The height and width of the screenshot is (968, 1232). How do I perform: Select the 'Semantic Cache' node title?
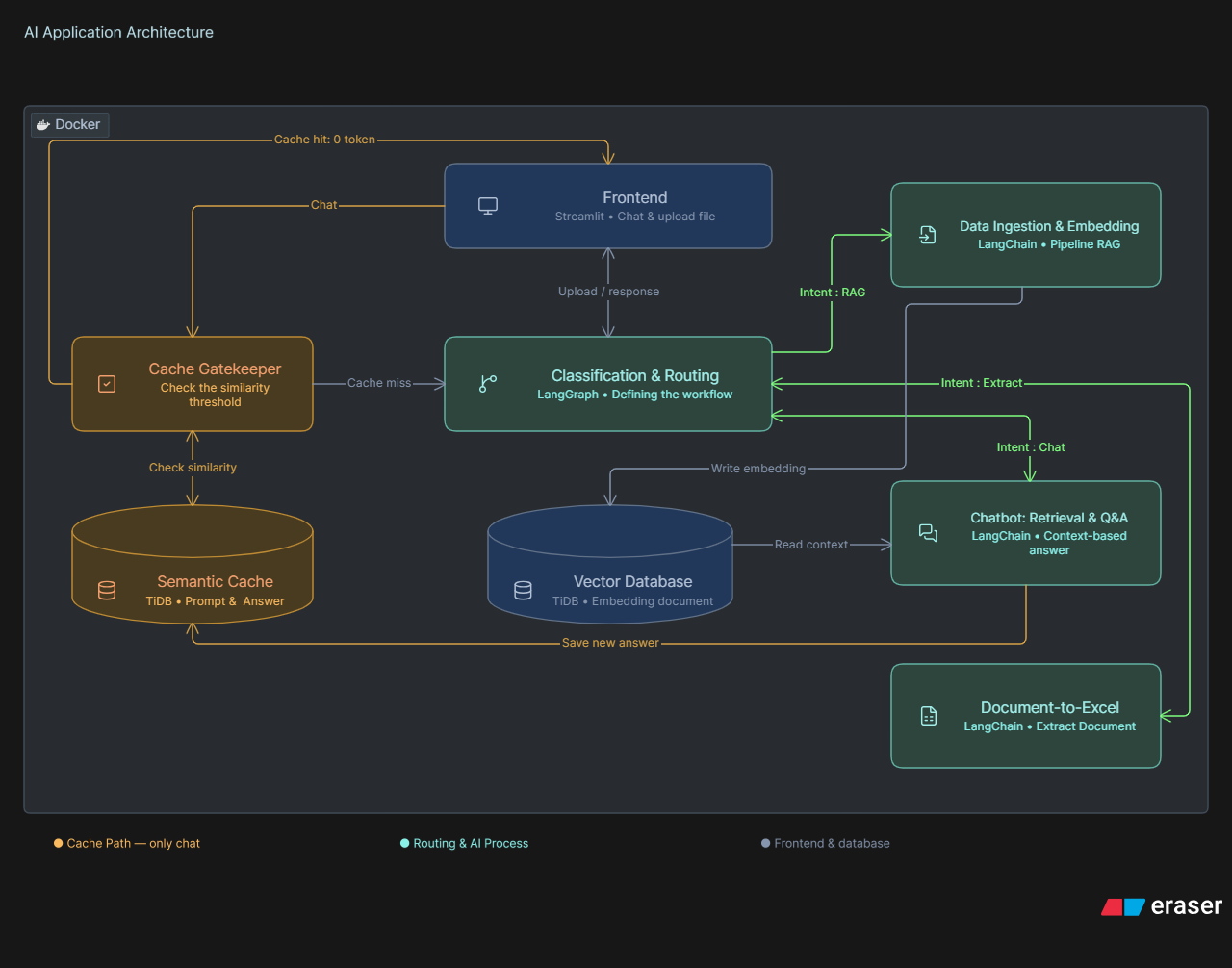click(x=215, y=581)
